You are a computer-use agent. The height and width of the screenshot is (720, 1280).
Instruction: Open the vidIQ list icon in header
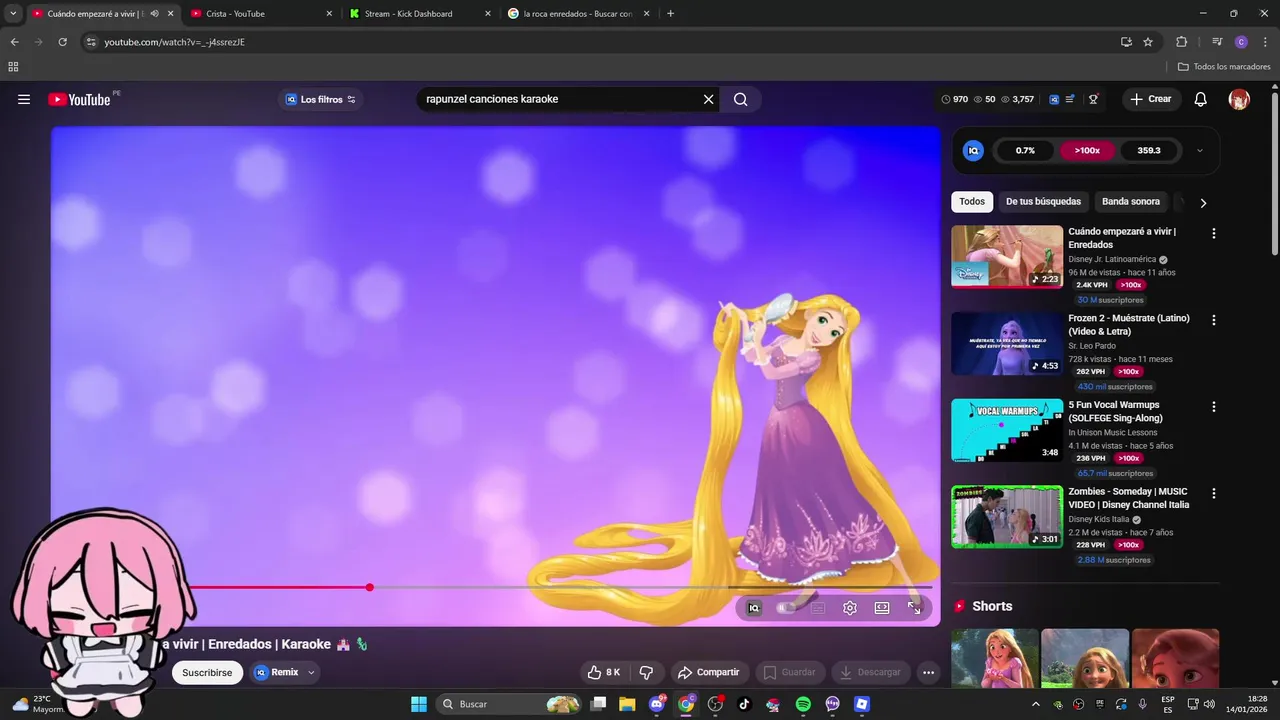click(x=1070, y=99)
